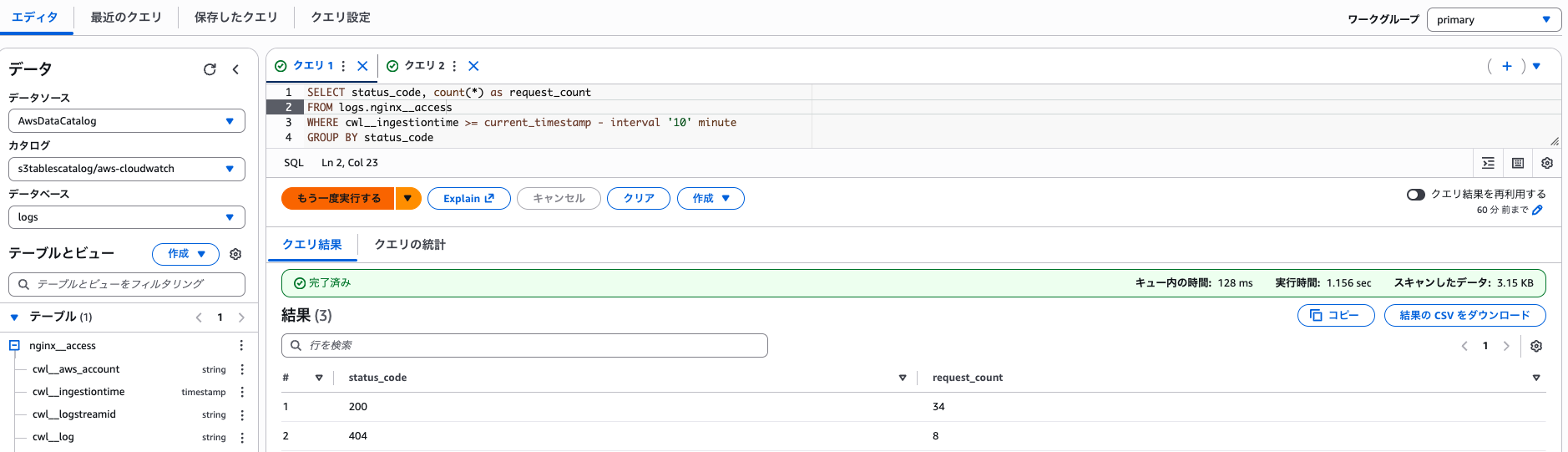Open クエリ 2 tab options menu
This screenshot has width=1568, height=452.
point(454,66)
